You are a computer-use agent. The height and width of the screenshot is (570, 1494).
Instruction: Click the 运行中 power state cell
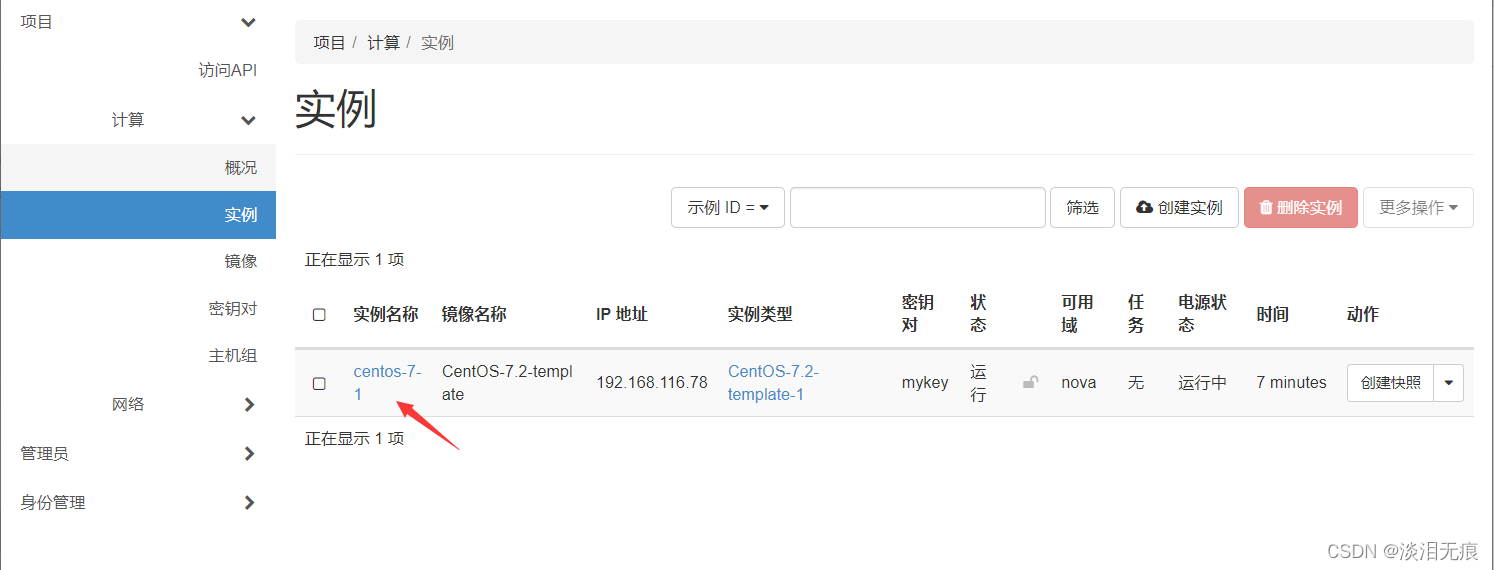point(1202,383)
